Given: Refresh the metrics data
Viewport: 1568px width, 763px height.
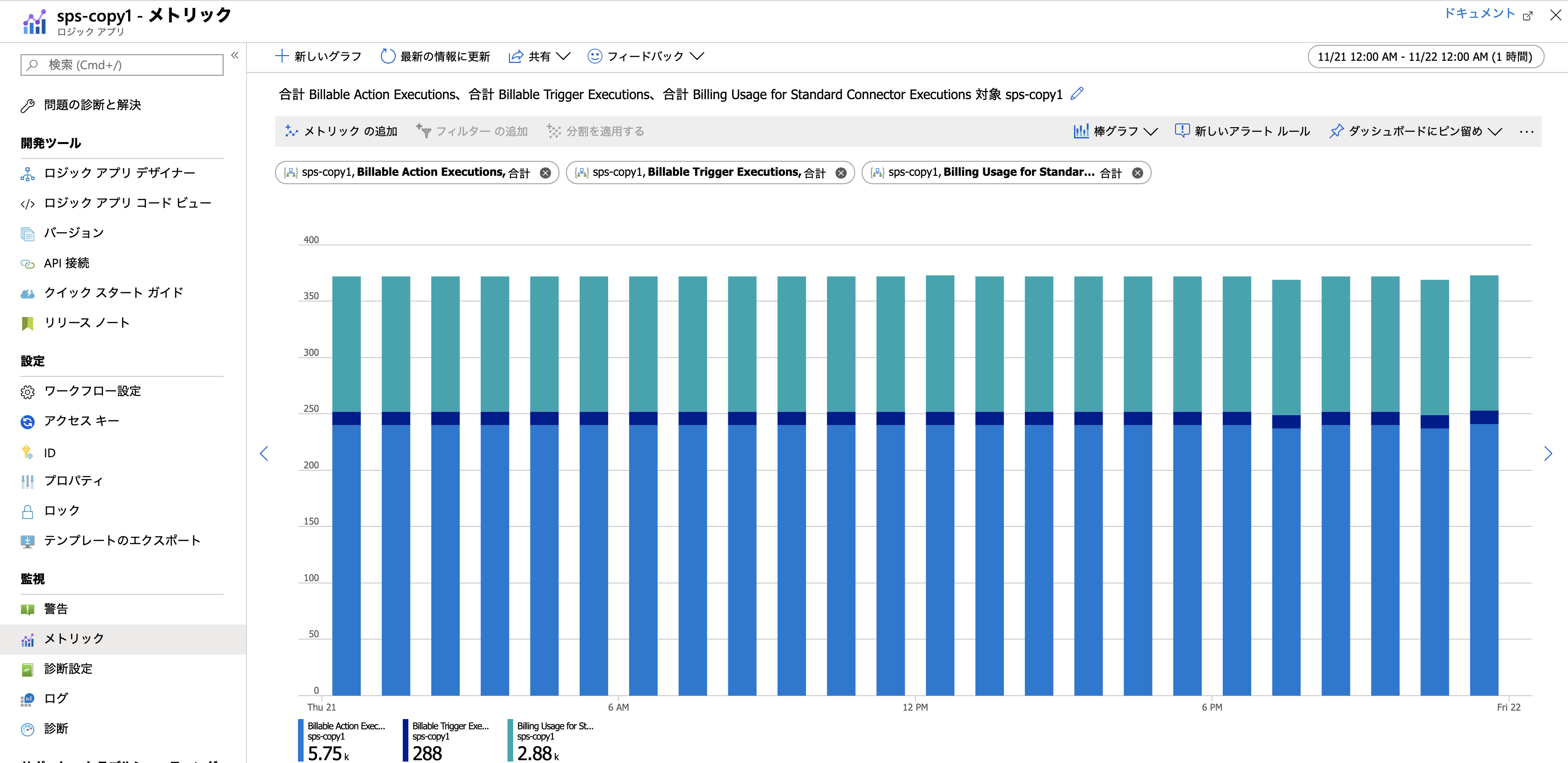Looking at the screenshot, I should coord(435,57).
